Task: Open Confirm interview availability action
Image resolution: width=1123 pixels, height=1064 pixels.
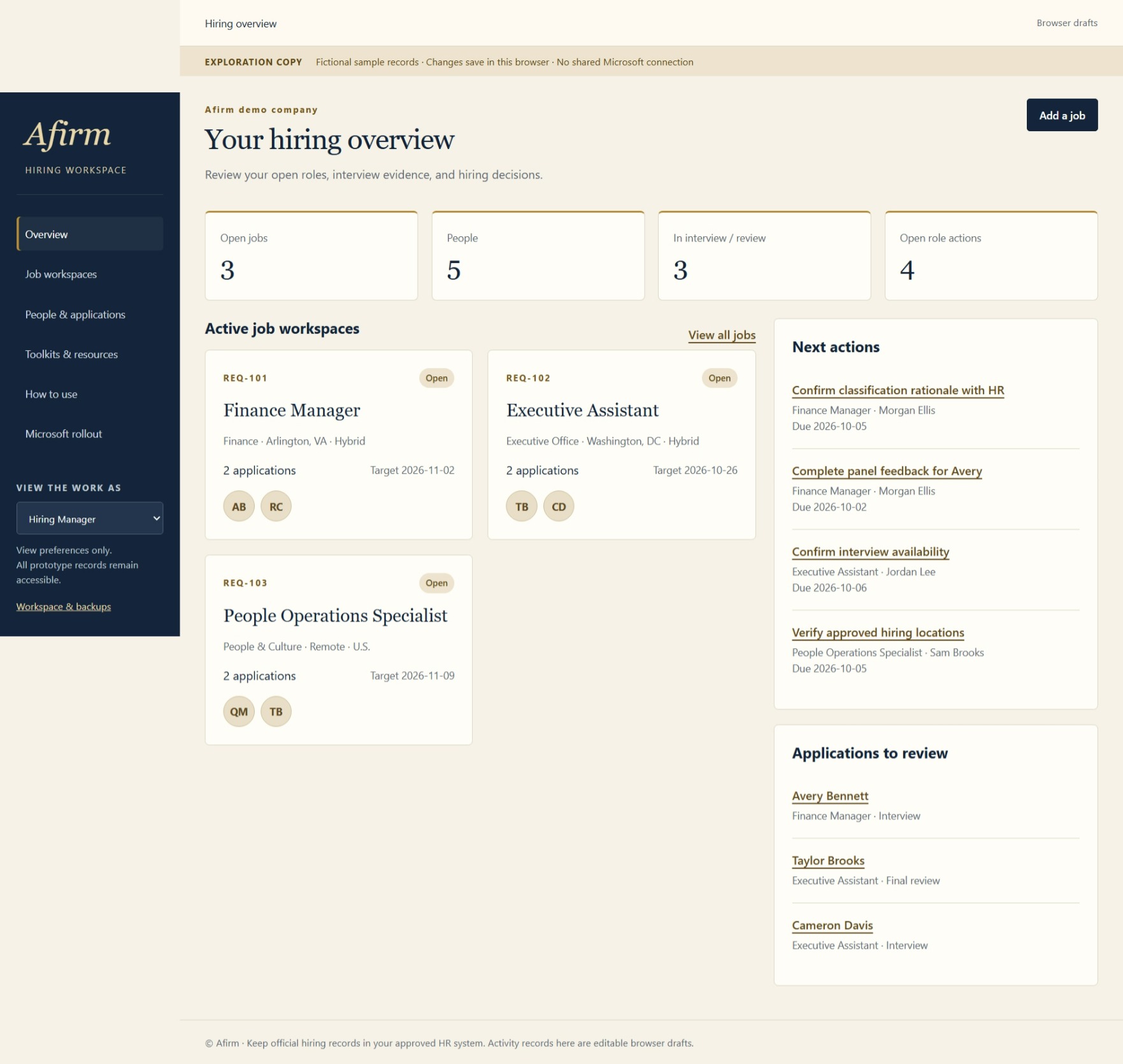Action: (870, 552)
